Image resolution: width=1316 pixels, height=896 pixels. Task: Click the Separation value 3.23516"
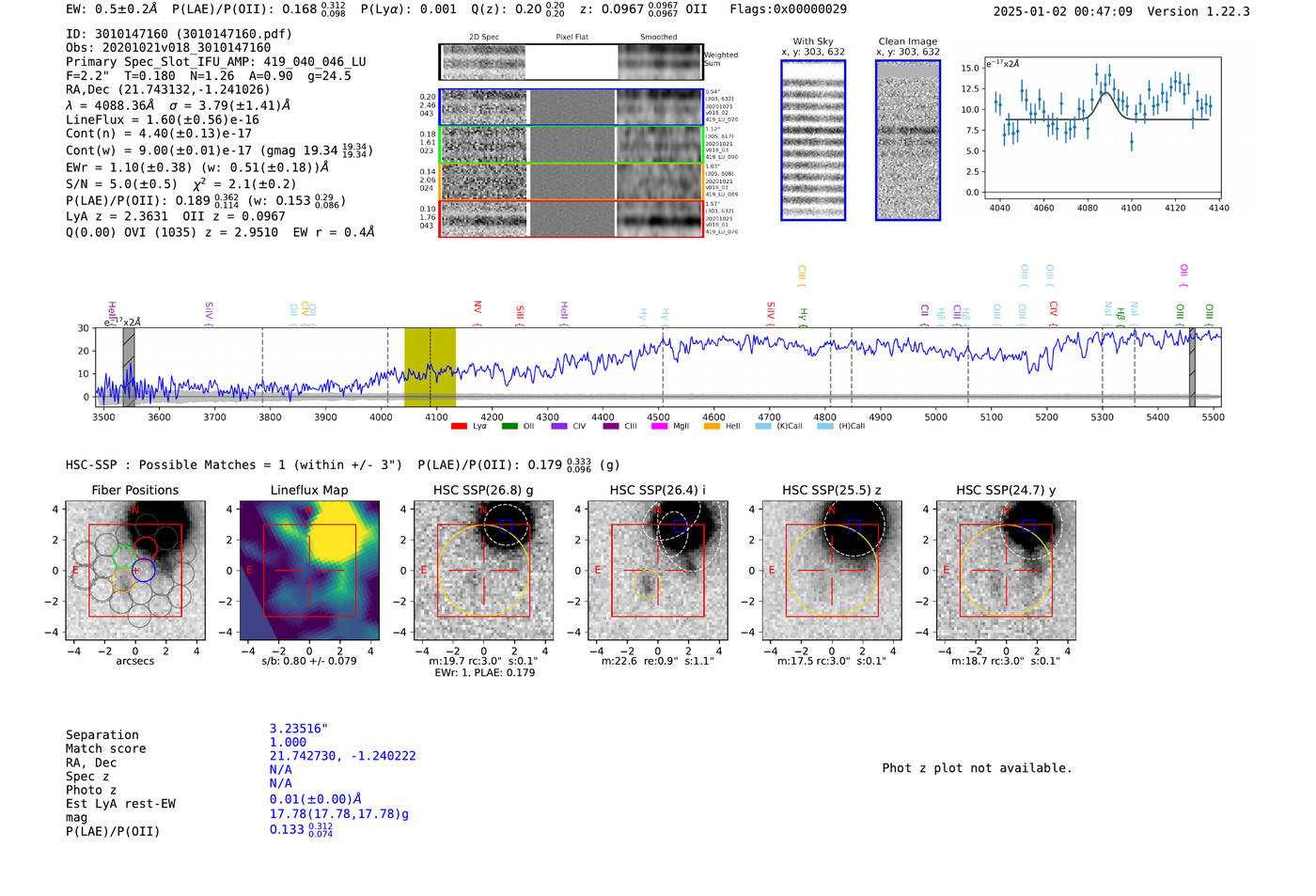pos(299,729)
